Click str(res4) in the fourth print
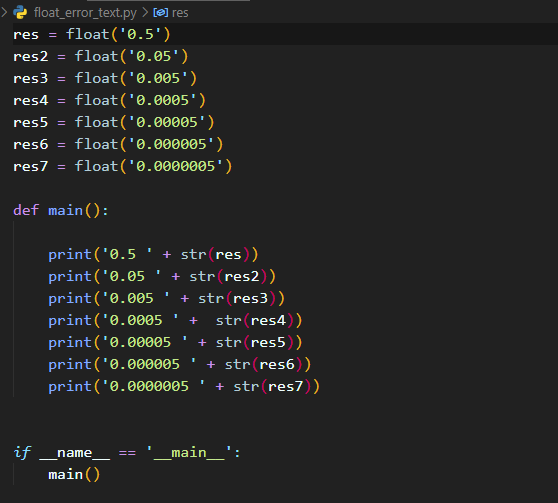Screen dimensions: 558x503 click(255, 320)
